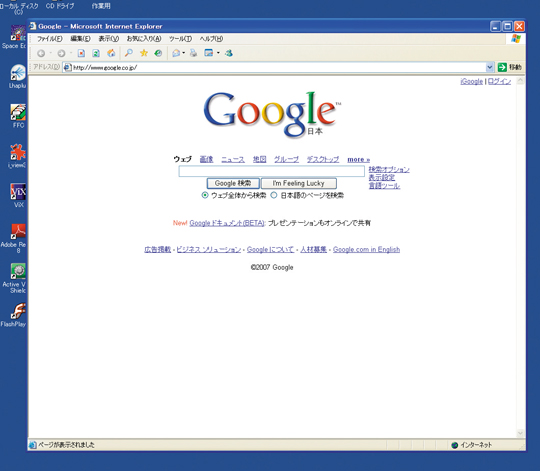
Task: Open 表示設定 link
Action: coord(382,177)
